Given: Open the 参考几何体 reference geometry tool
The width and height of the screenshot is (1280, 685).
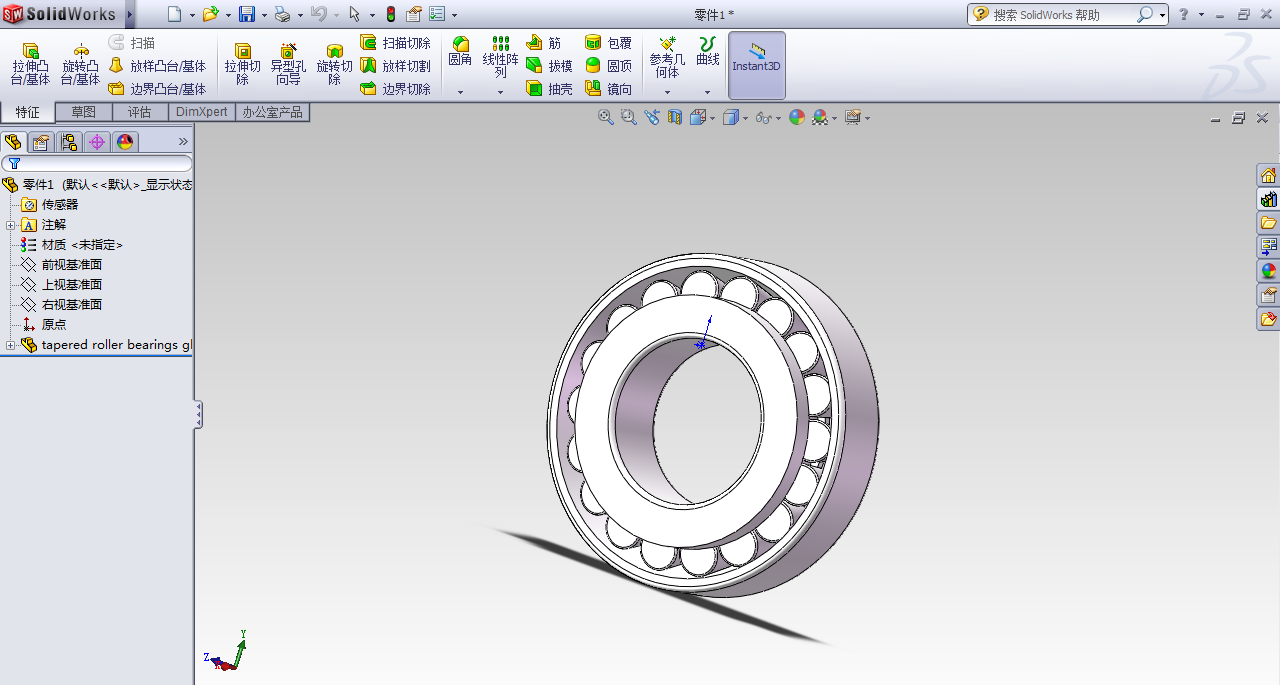Looking at the screenshot, I should click(x=667, y=57).
